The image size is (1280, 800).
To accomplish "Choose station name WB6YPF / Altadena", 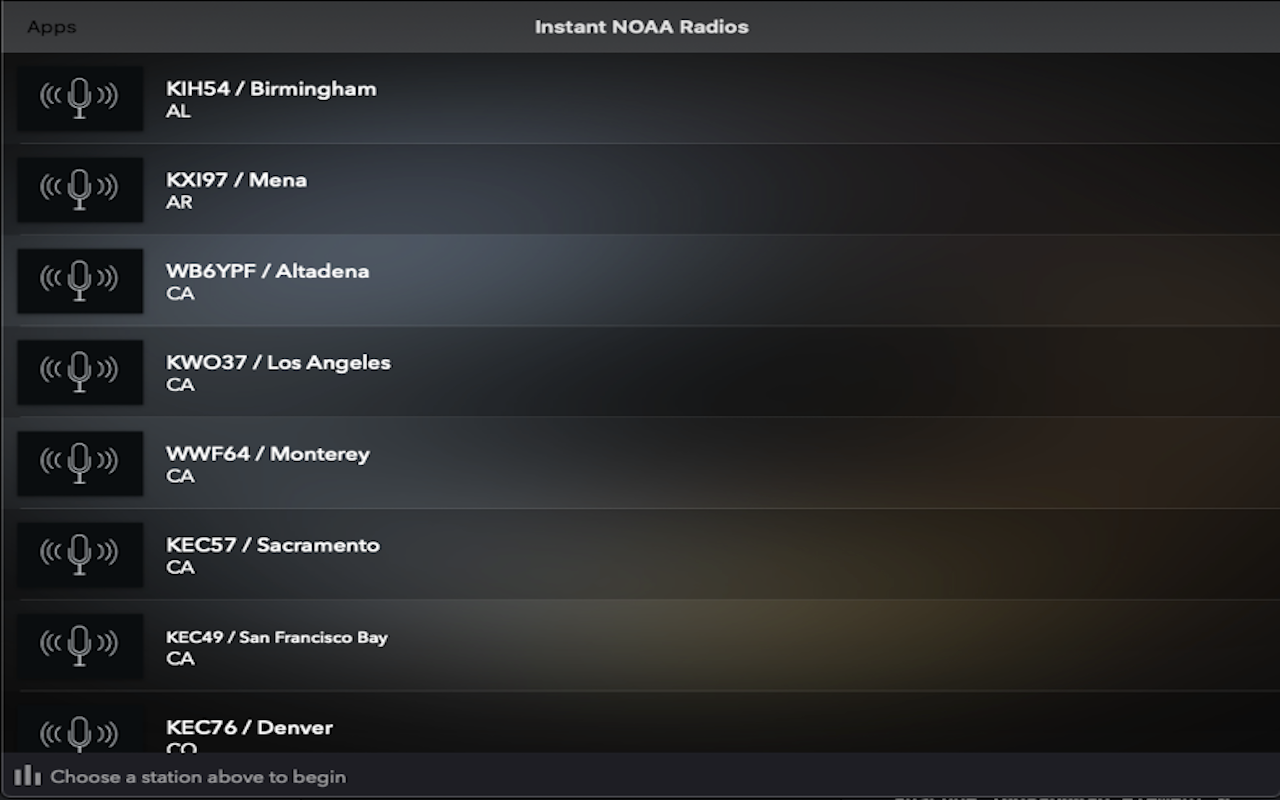I will point(267,271).
